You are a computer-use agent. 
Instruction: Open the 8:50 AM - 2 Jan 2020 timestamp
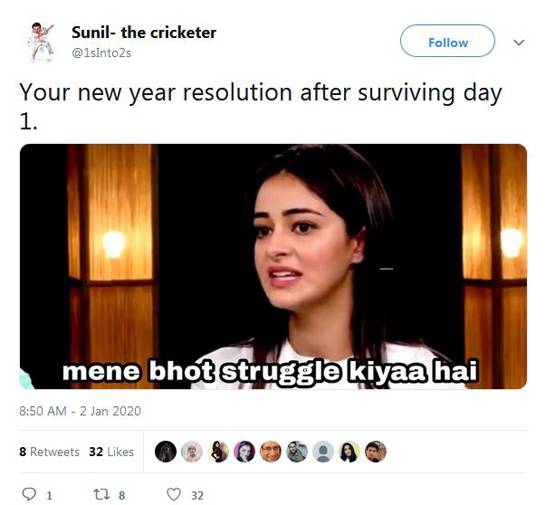[x=80, y=411]
